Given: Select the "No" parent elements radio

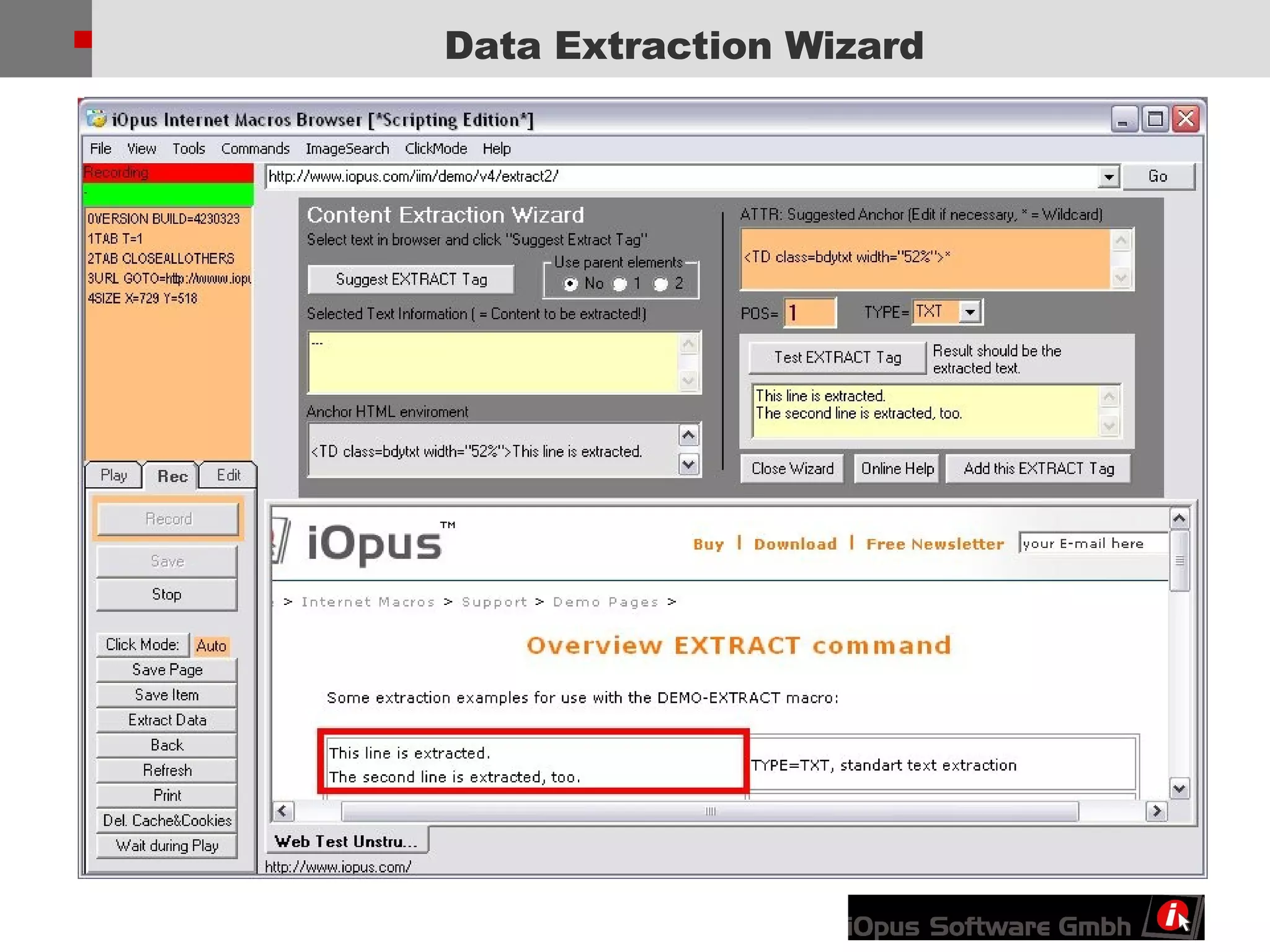Looking at the screenshot, I should pyautogui.click(x=570, y=284).
